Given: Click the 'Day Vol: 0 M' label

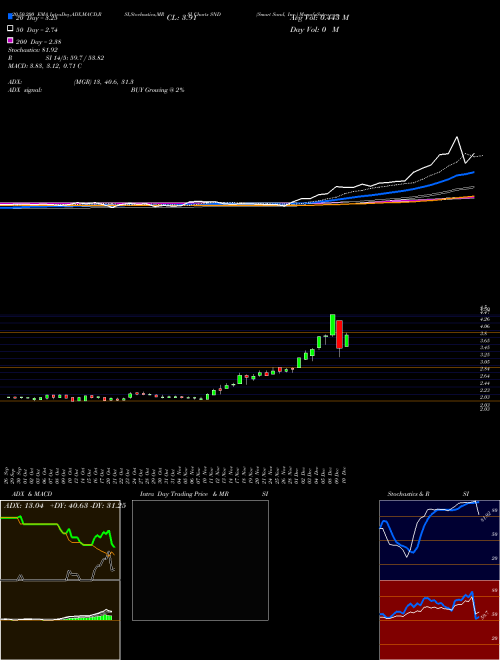Looking at the screenshot, I should [x=314, y=29].
